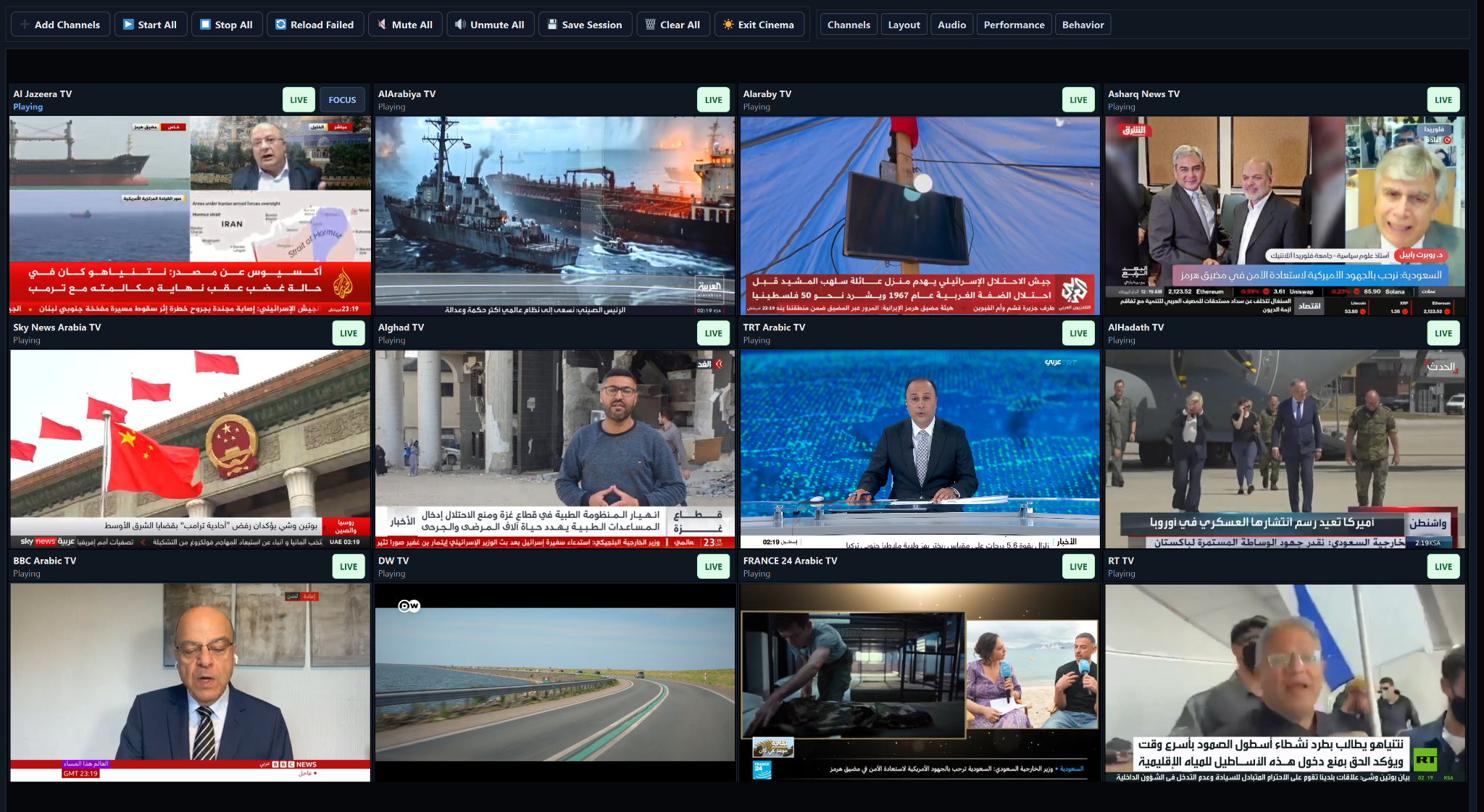Click the Exit Cinema text
The width and height of the screenshot is (1484, 812).
tap(766, 25)
